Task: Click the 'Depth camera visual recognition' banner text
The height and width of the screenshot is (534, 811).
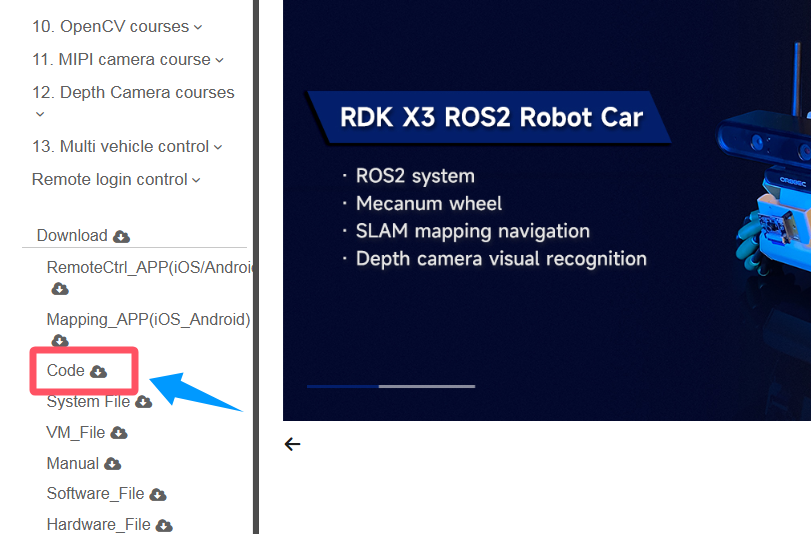Action: [501, 259]
